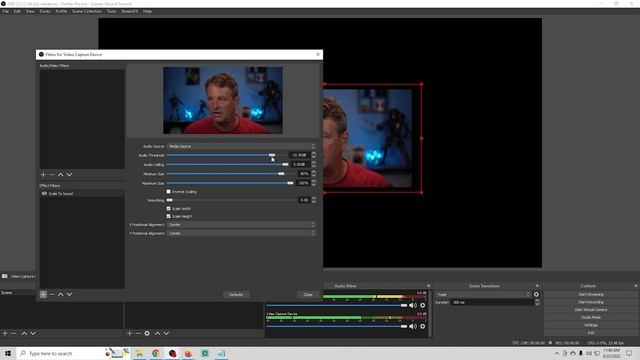Open OBS from the Windows taskbar
The width and height of the screenshot is (640, 360).
pos(172,353)
